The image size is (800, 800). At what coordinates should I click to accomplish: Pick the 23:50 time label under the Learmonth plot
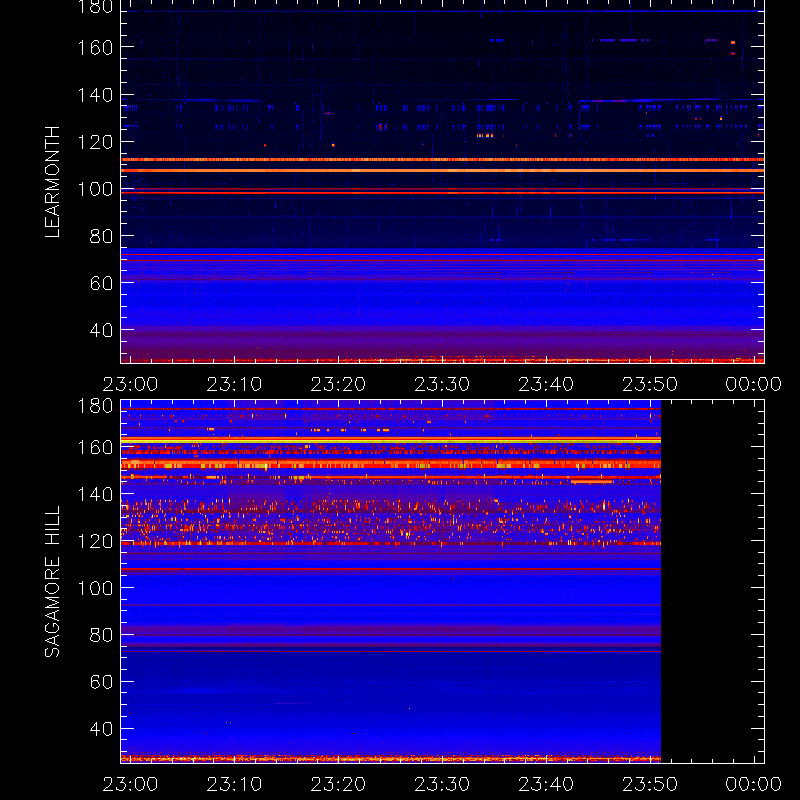650,384
